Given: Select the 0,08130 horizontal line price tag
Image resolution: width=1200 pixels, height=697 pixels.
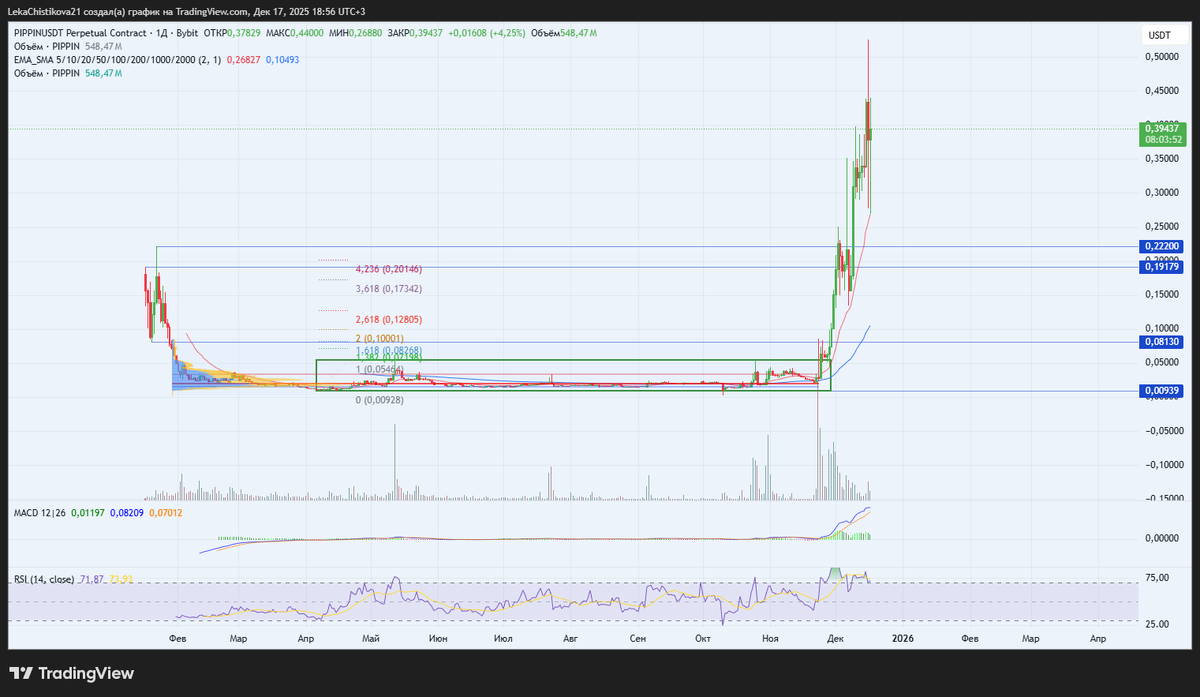Looking at the screenshot, I should pyautogui.click(x=1162, y=342).
